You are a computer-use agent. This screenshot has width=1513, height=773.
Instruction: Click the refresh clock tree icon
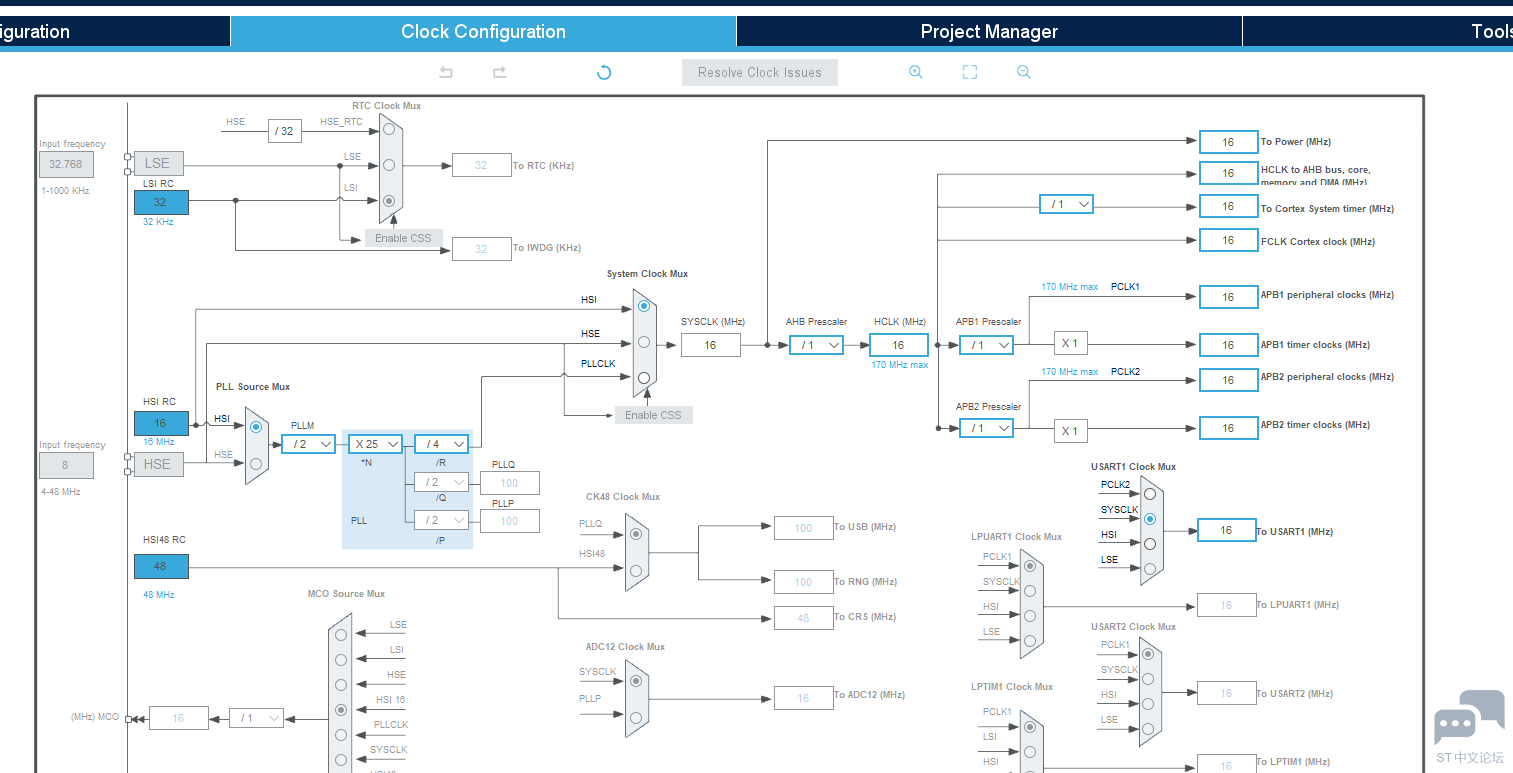[604, 72]
